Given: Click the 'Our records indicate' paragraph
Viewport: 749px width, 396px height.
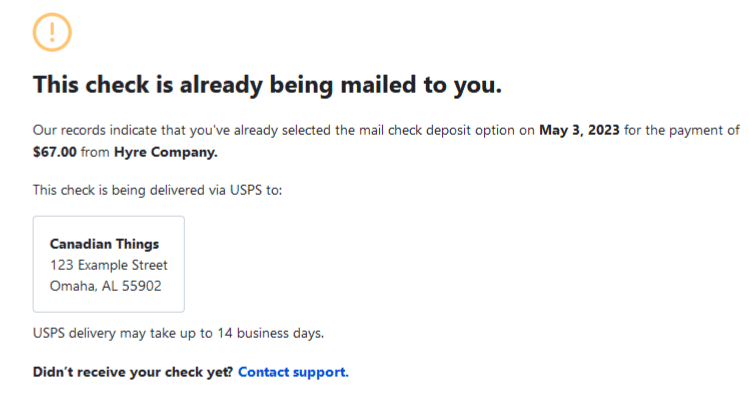Looking at the screenshot, I should click(x=386, y=141).
